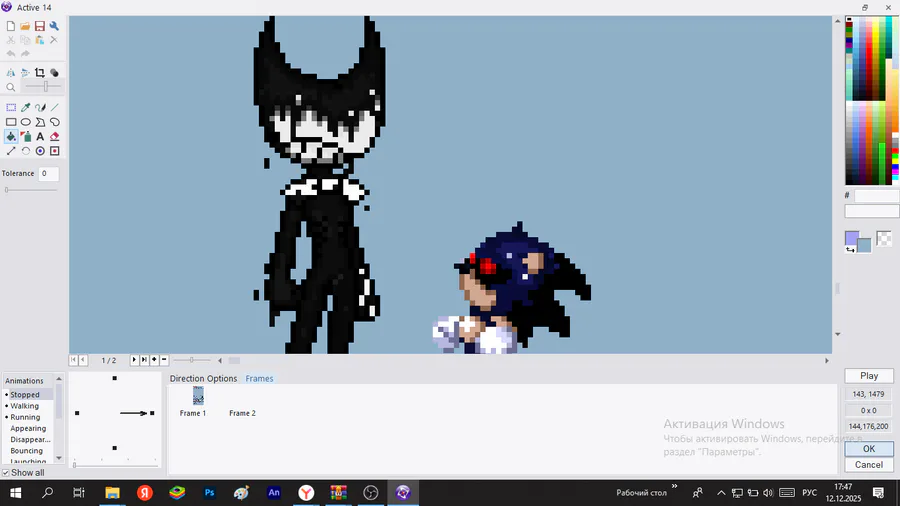Add a frame with plus button
Viewport: 900px width, 506px height.
(154, 360)
